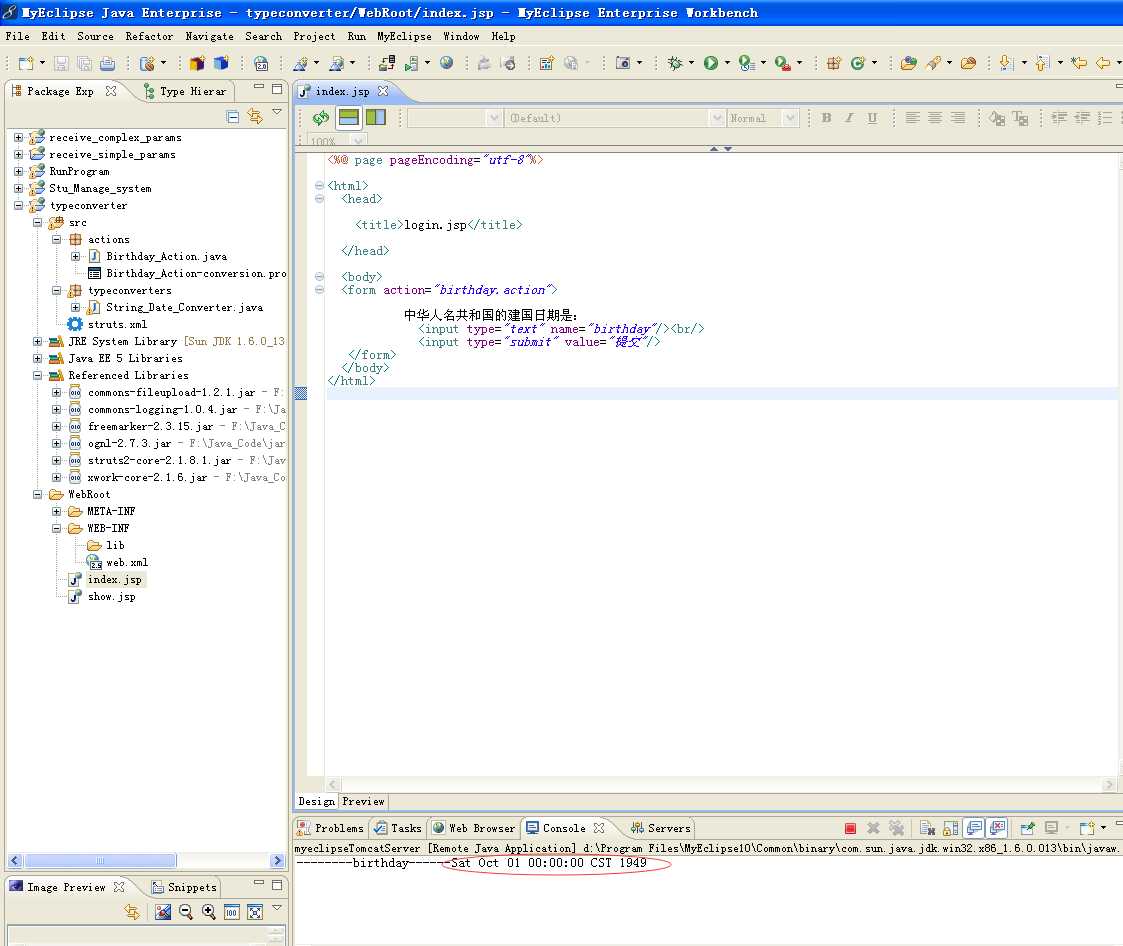The width and height of the screenshot is (1123, 946).
Task: Click the Run External Tools toolbox icon
Action: pyautogui.click(x=783, y=63)
